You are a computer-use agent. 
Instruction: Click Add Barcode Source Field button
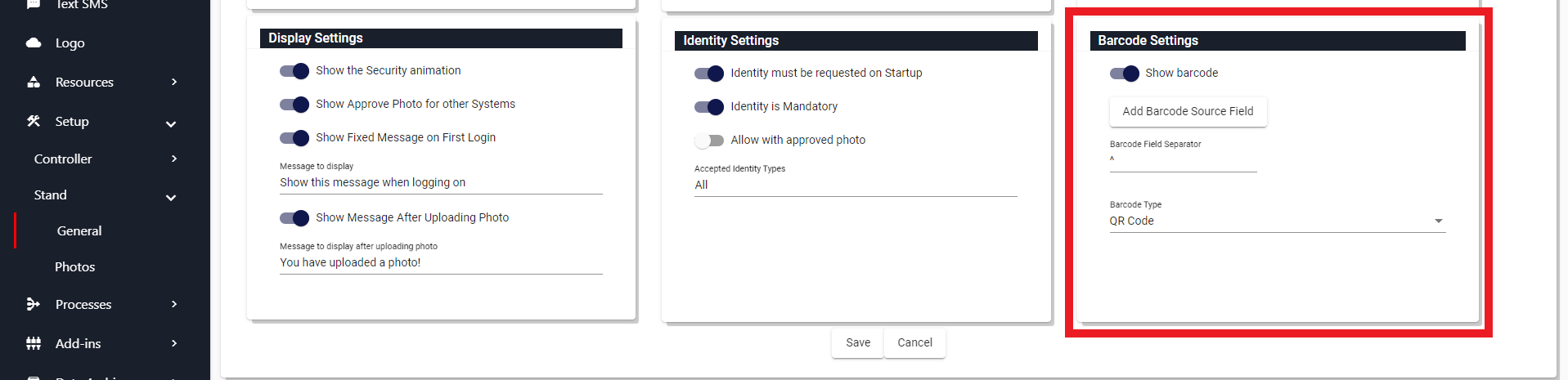click(1188, 112)
